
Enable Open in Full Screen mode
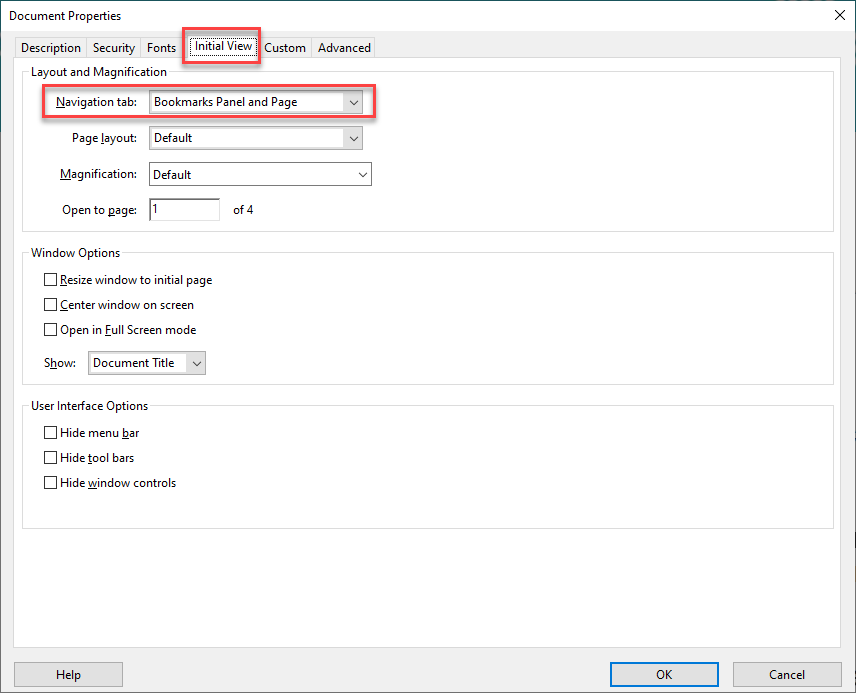(x=50, y=329)
